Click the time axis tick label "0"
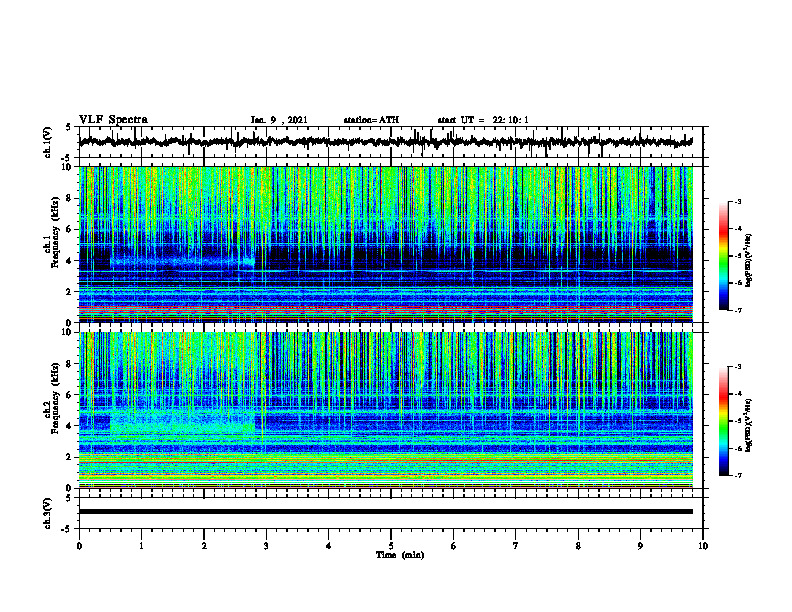This screenshot has height=612, width=792. pyautogui.click(x=79, y=546)
